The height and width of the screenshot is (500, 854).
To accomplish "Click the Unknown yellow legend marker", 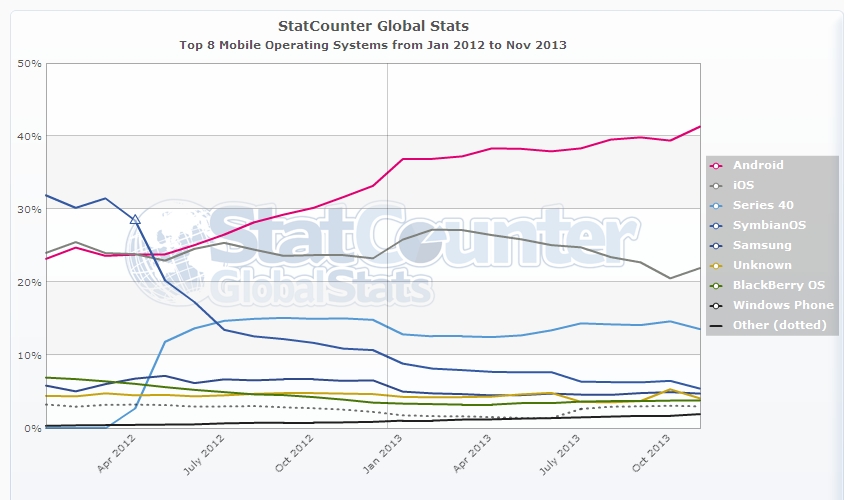I will (716, 265).
